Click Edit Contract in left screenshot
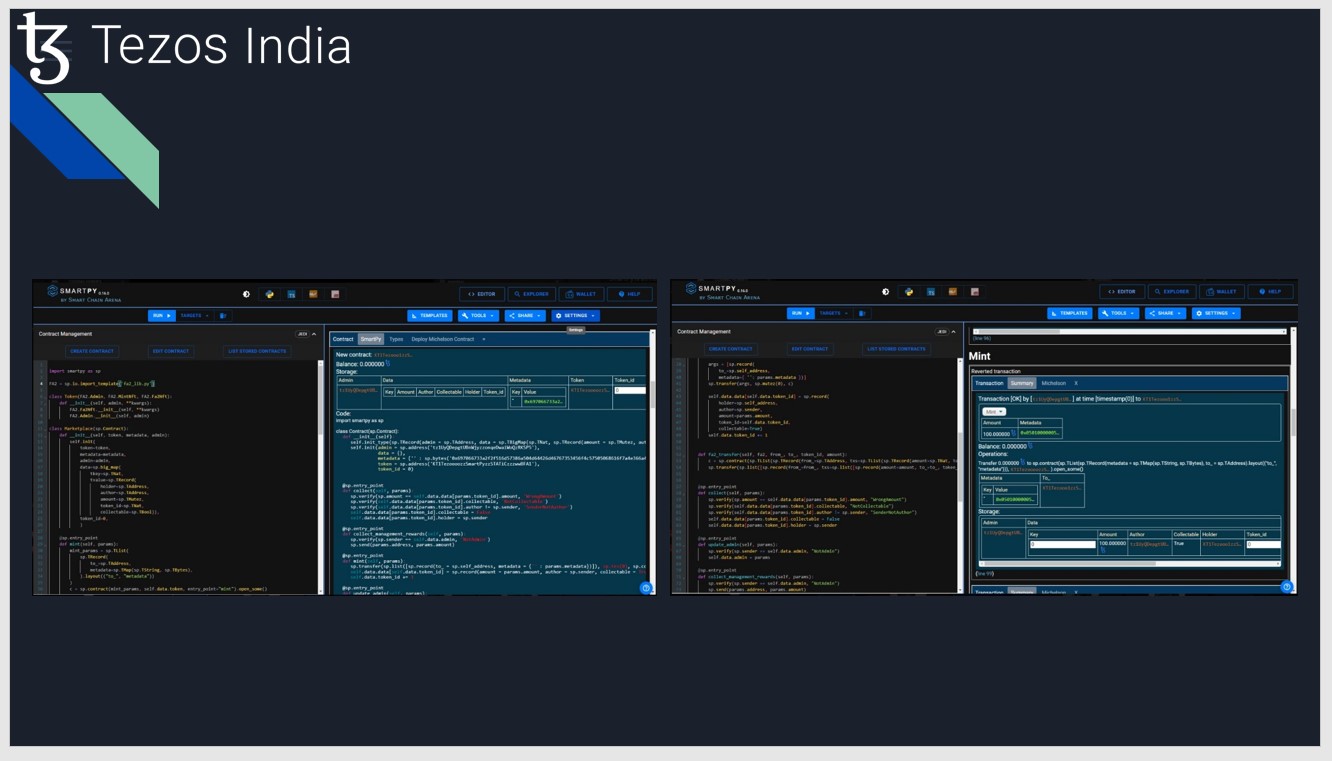 (171, 351)
